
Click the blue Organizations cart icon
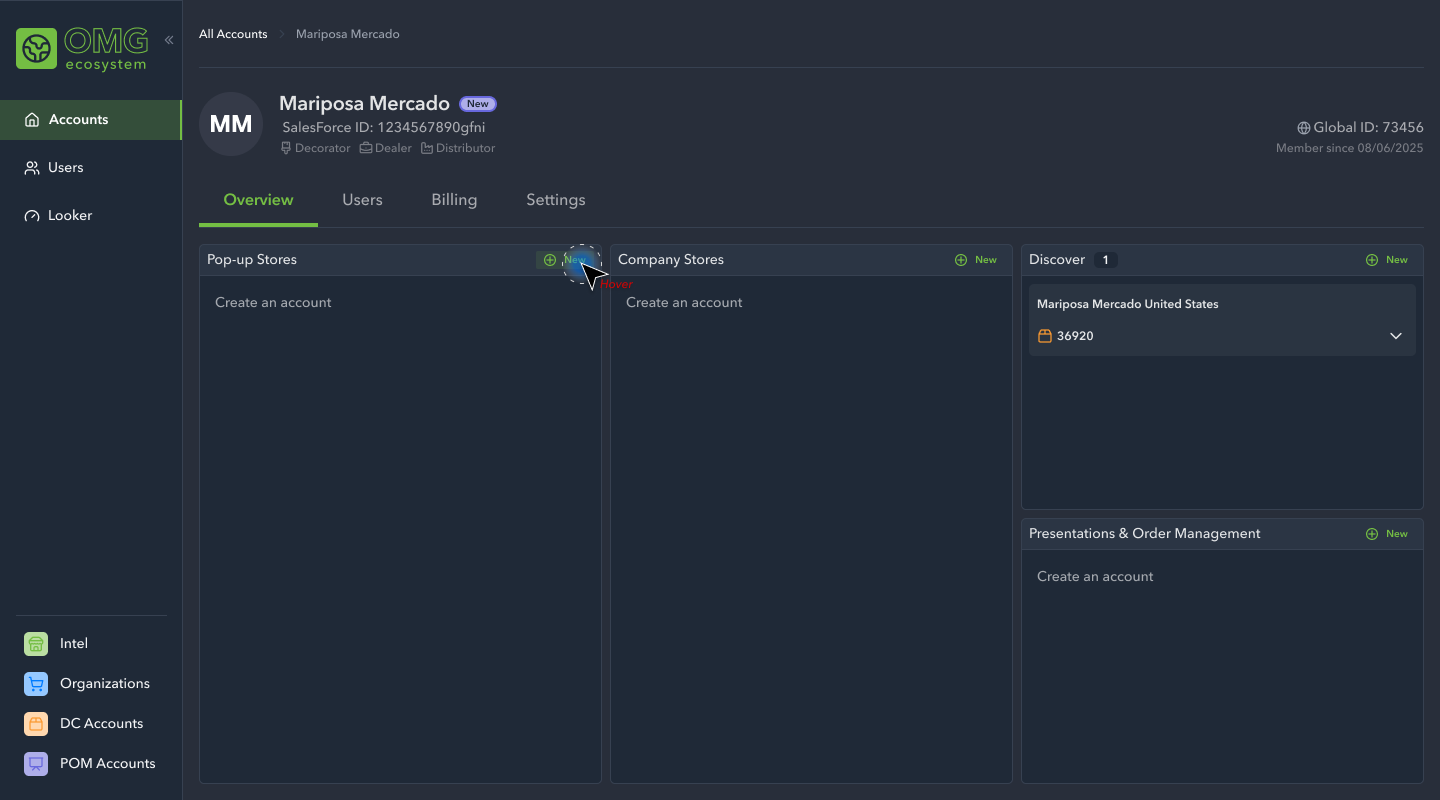tap(36, 684)
